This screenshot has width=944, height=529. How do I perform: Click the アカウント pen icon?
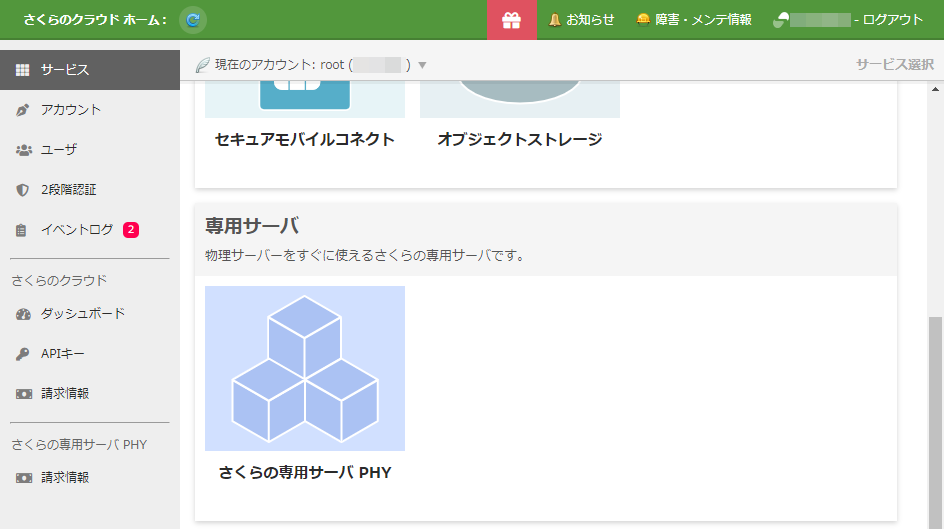[22, 110]
